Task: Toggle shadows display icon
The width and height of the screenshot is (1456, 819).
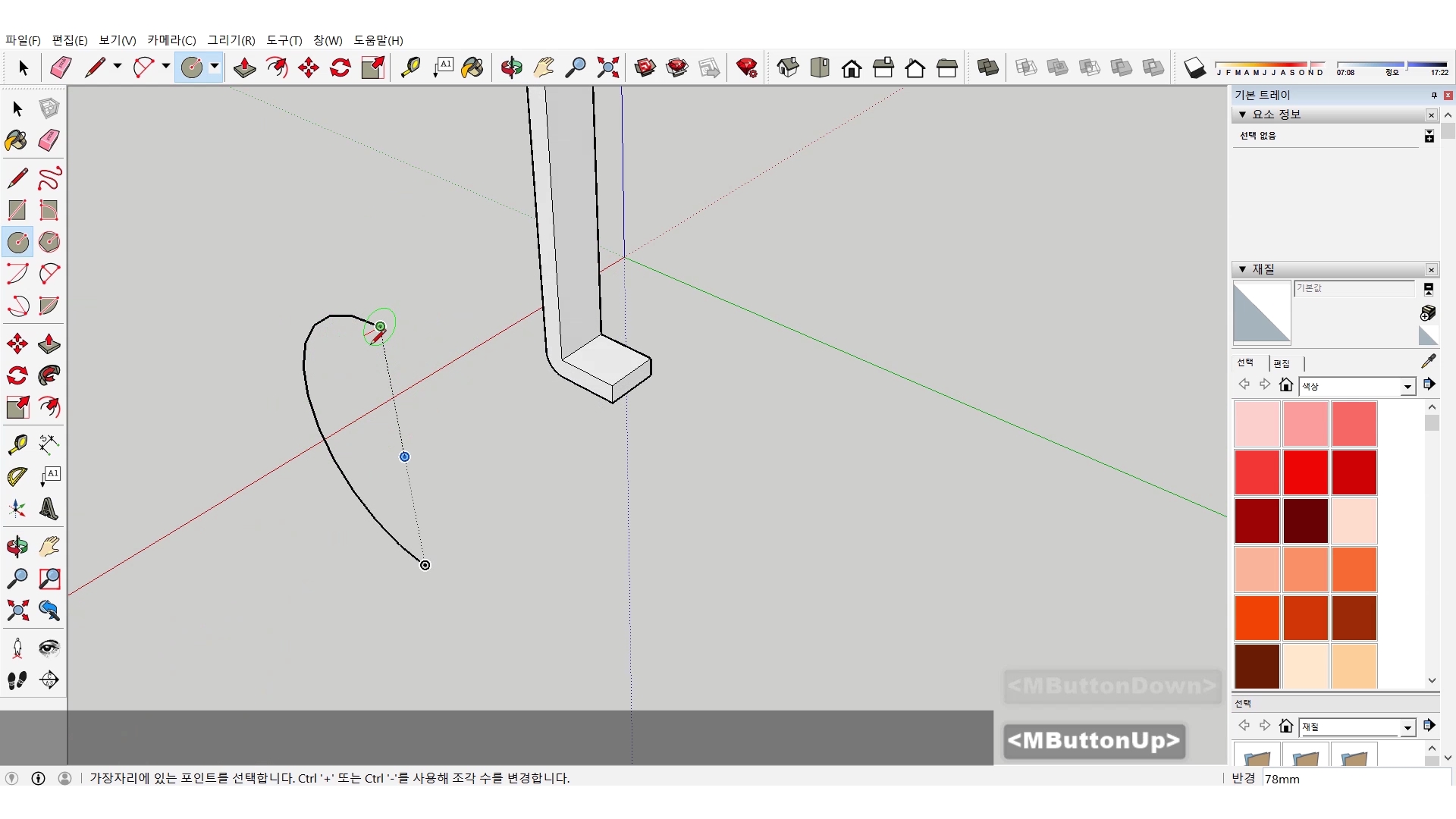Action: point(1194,67)
